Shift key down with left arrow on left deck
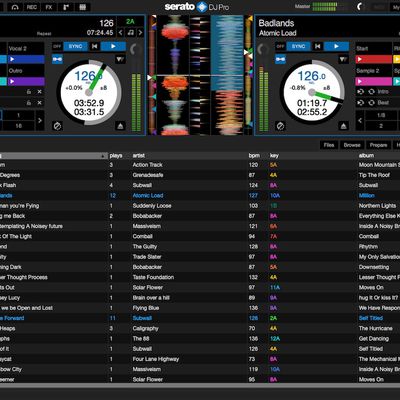 121,32
